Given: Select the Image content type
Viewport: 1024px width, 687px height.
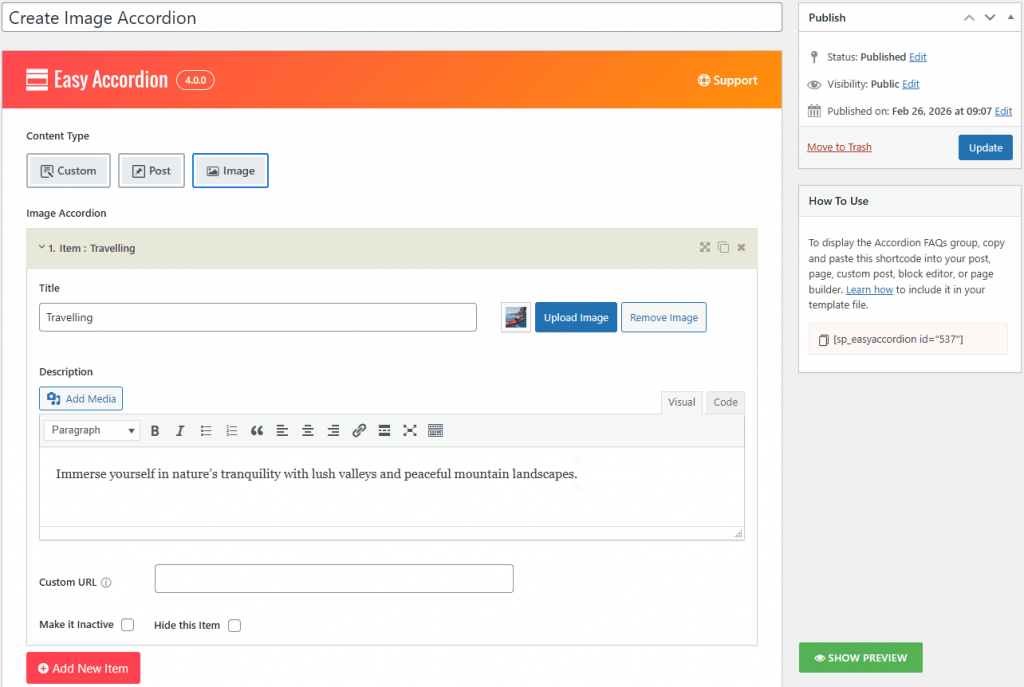Looking at the screenshot, I should tap(230, 171).
